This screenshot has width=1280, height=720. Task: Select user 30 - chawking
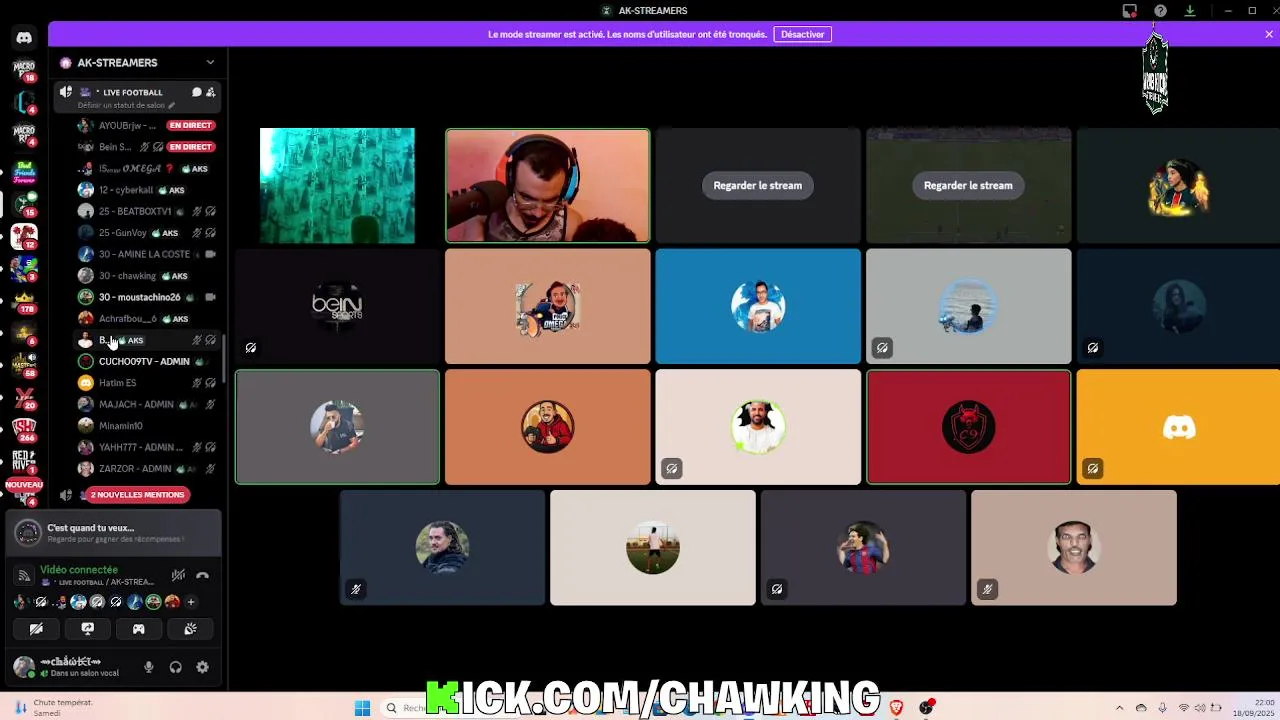point(147,276)
